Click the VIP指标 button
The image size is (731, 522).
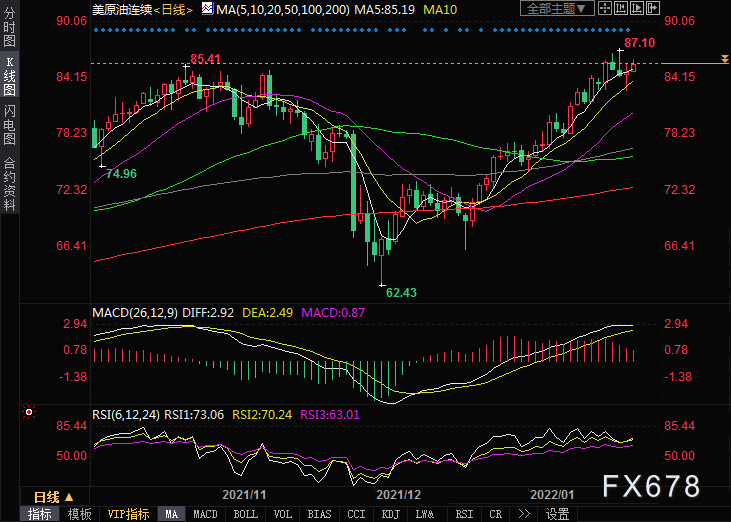coord(128,514)
